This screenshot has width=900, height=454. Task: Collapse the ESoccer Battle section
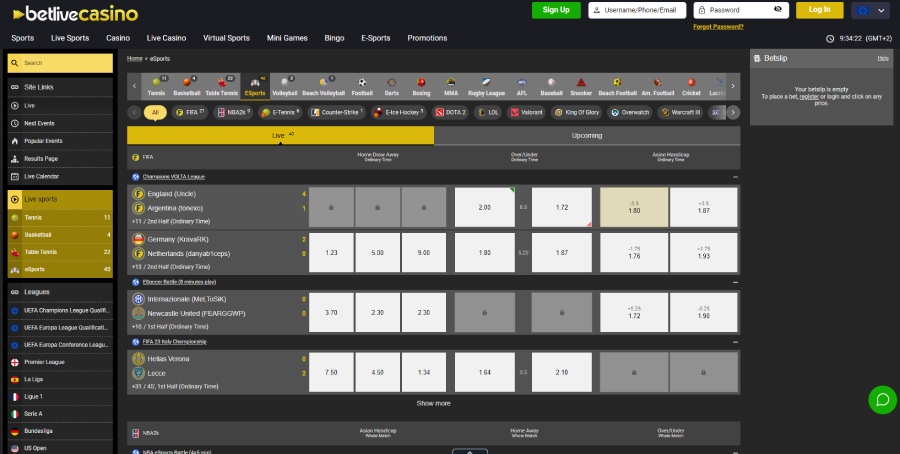[x=735, y=282]
